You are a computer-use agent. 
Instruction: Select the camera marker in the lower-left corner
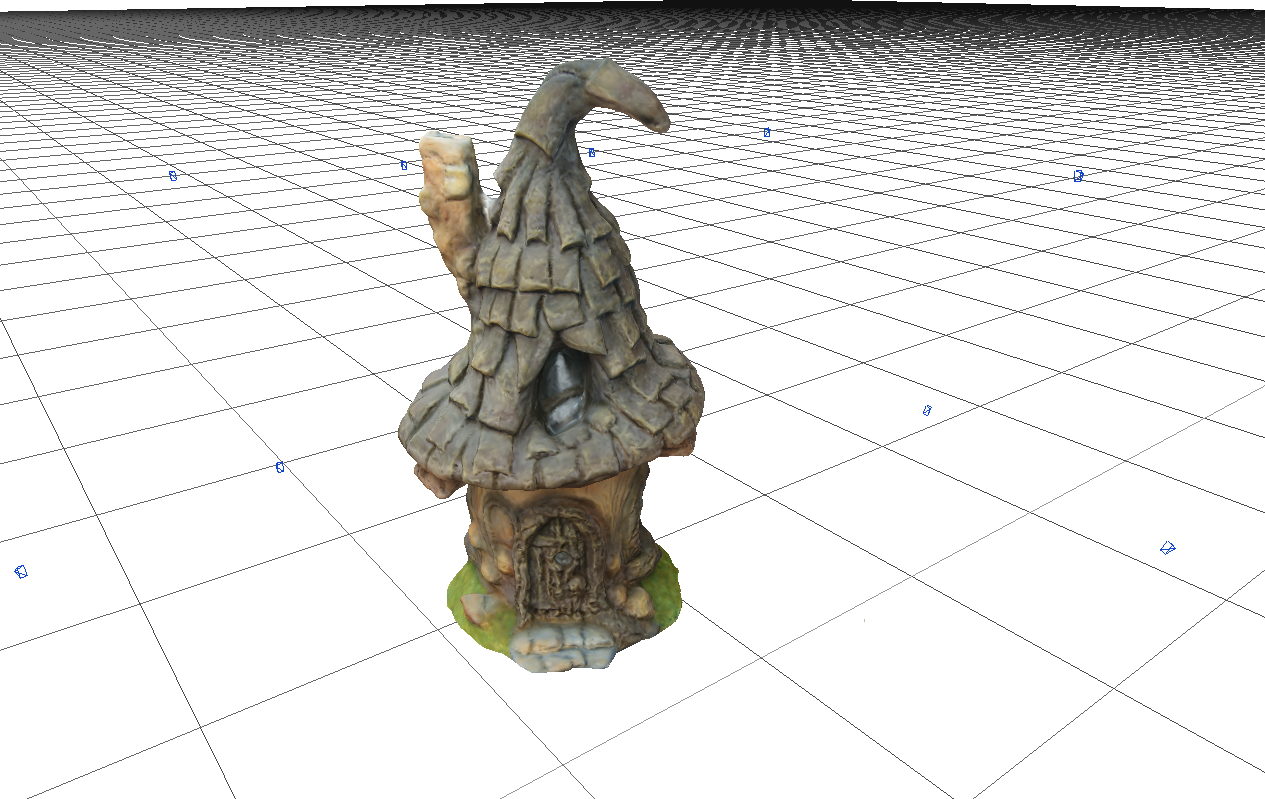coord(21,571)
